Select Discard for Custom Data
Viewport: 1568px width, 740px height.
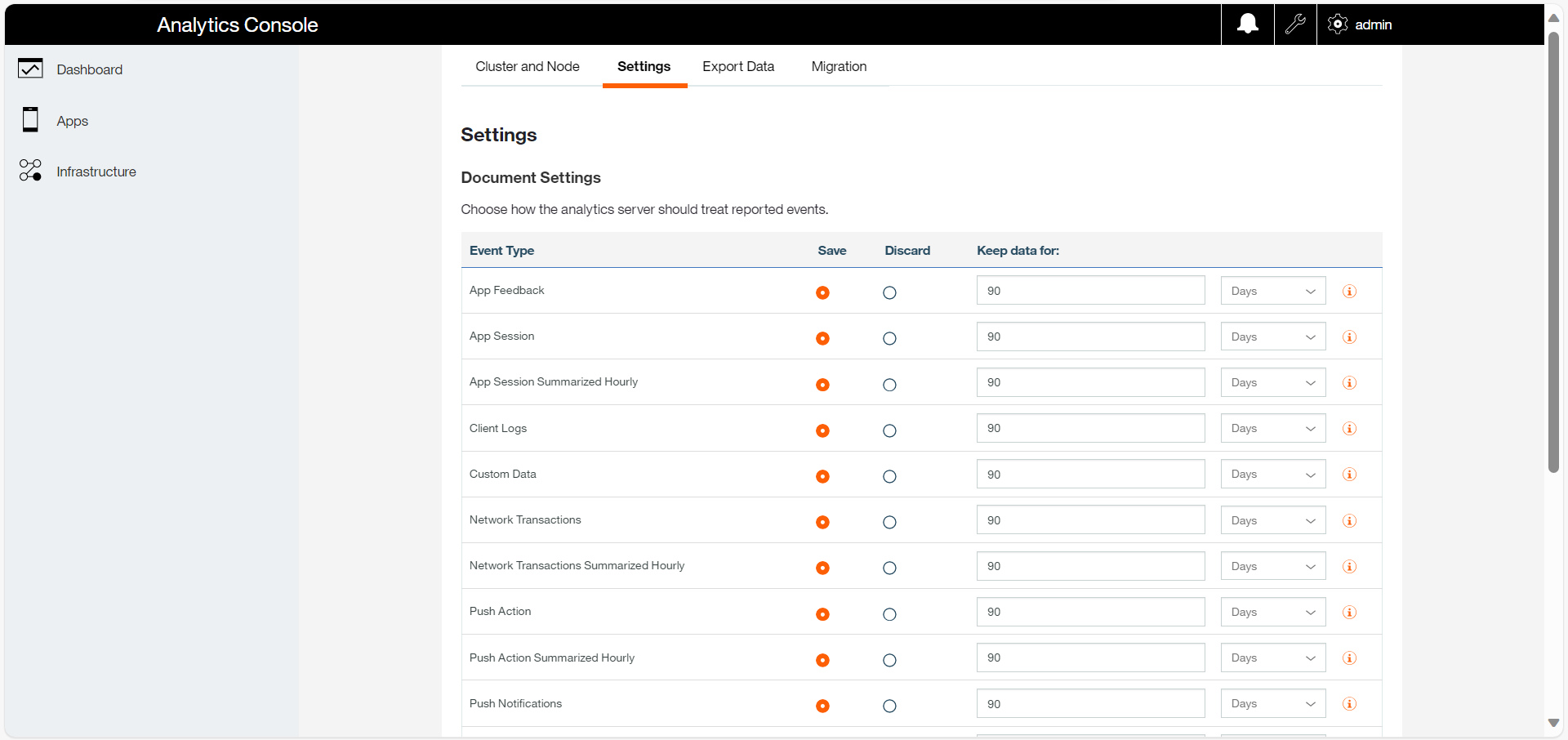point(889,476)
